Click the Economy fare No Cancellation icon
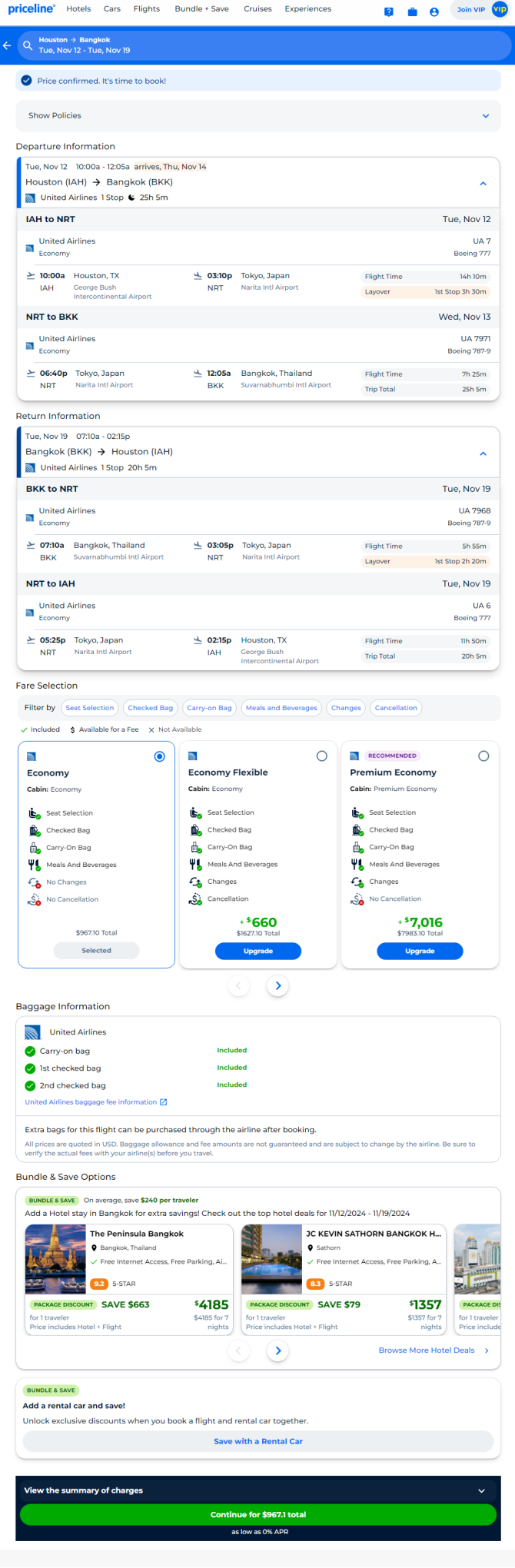This screenshot has width=515, height=1568. coord(35,899)
